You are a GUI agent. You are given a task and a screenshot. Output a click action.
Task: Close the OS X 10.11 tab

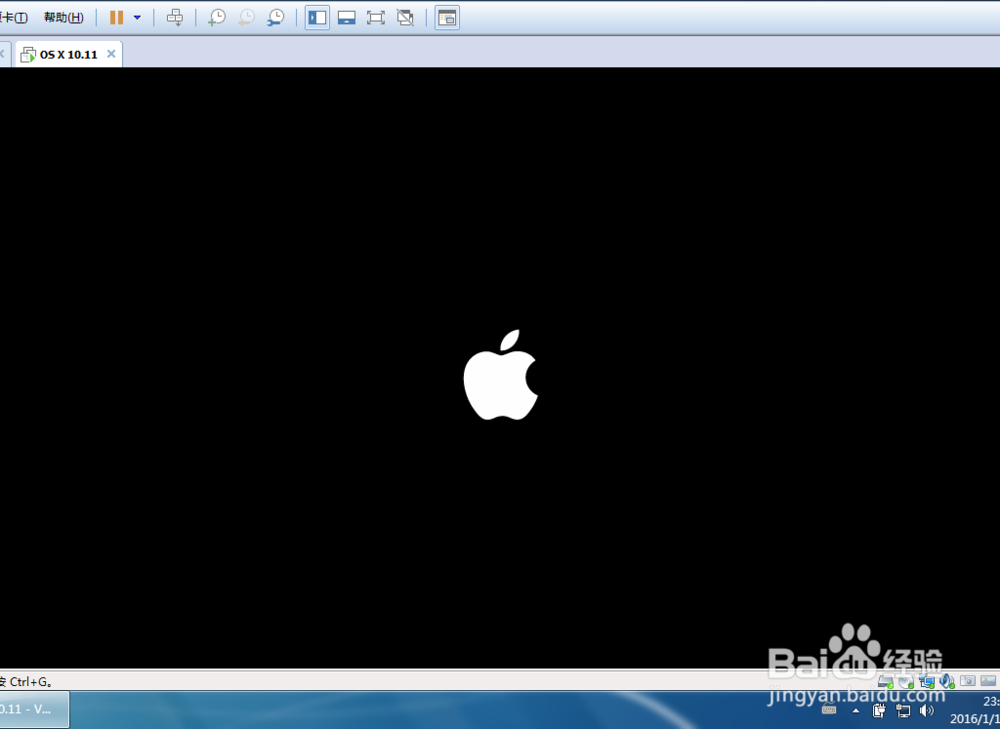111,54
